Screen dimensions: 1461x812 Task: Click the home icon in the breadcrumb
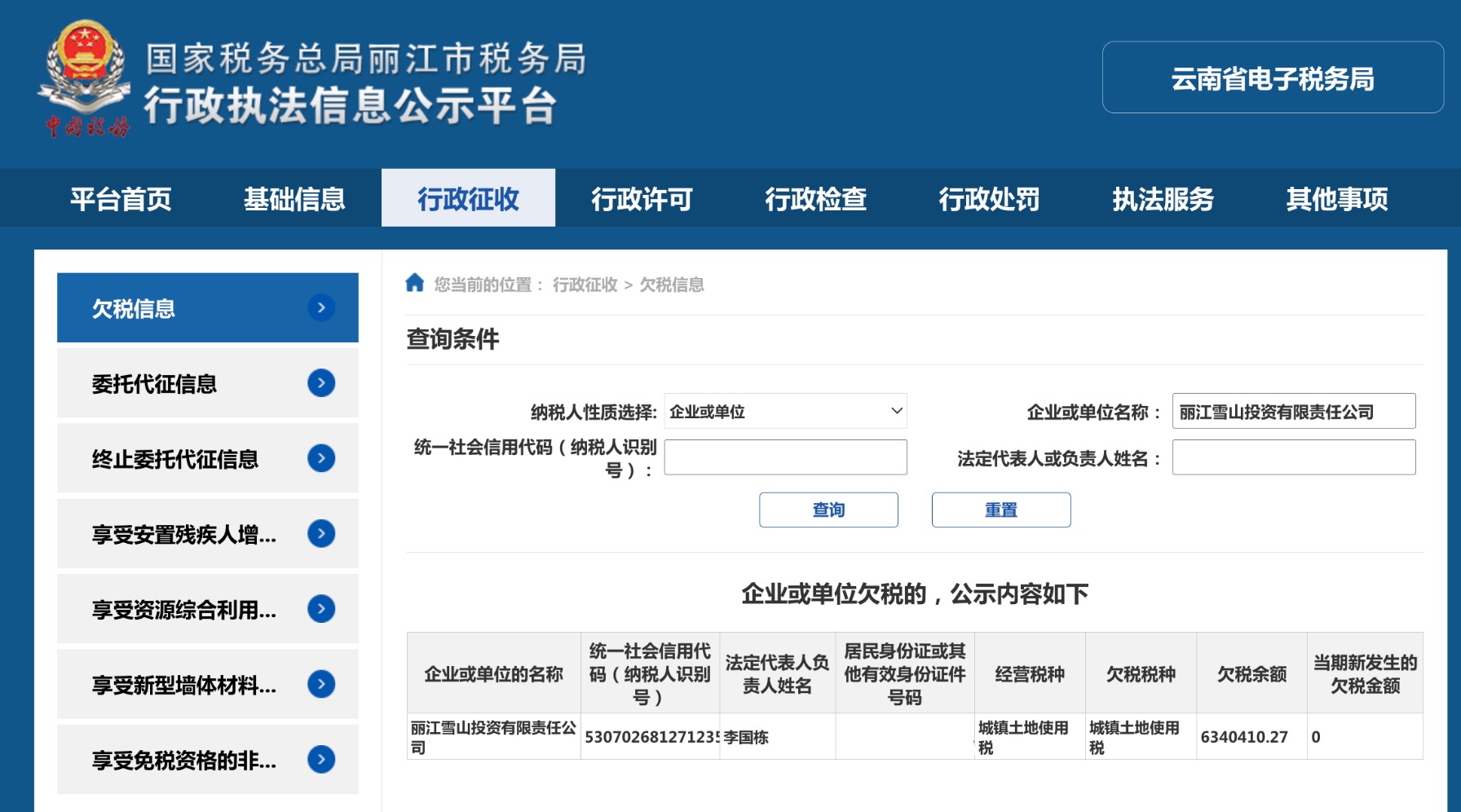[414, 283]
